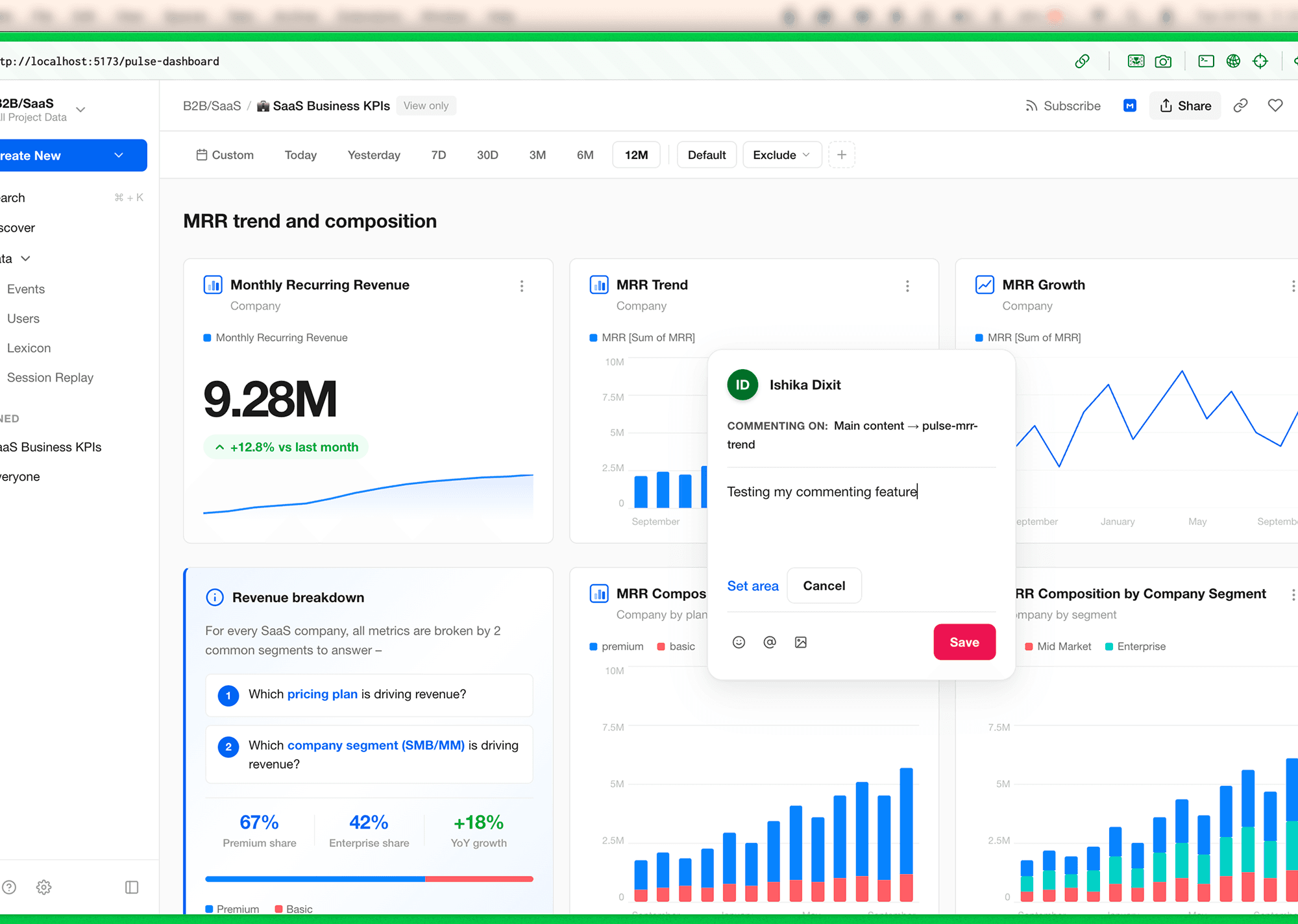Viewport: 1298px width, 924px height.
Task: Open the help question mark icon
Action: click(x=9, y=887)
